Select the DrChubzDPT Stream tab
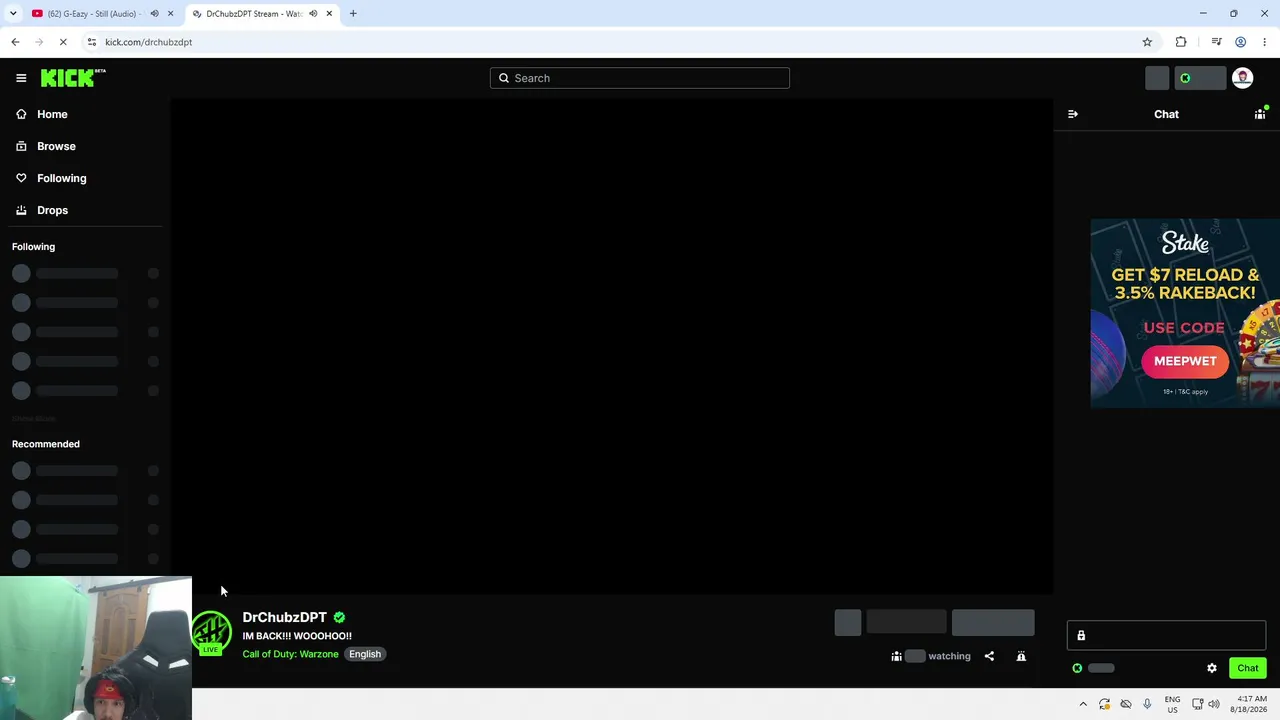Image resolution: width=1280 pixels, height=720 pixels. 252,14
